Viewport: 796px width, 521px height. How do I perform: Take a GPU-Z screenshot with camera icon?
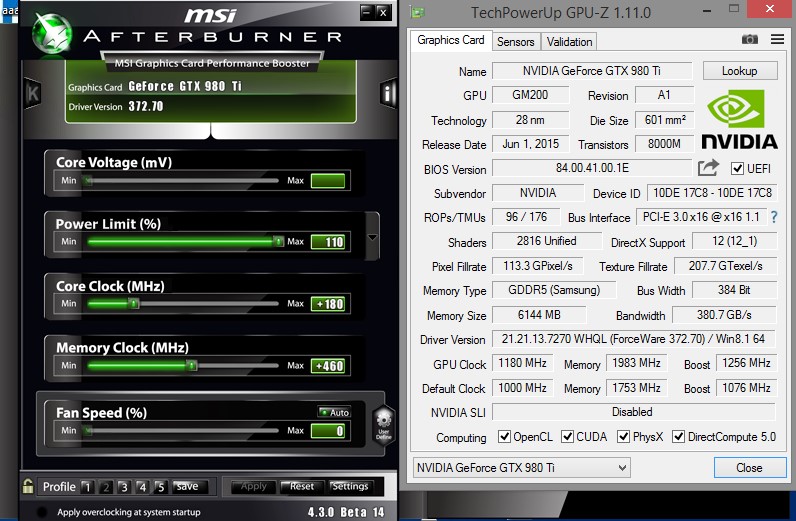pos(750,40)
